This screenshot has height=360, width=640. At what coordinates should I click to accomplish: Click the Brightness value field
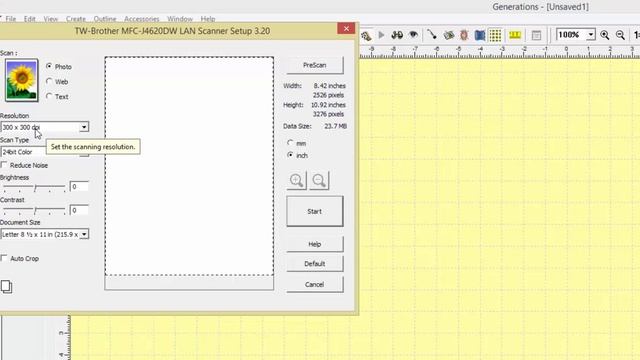79,187
